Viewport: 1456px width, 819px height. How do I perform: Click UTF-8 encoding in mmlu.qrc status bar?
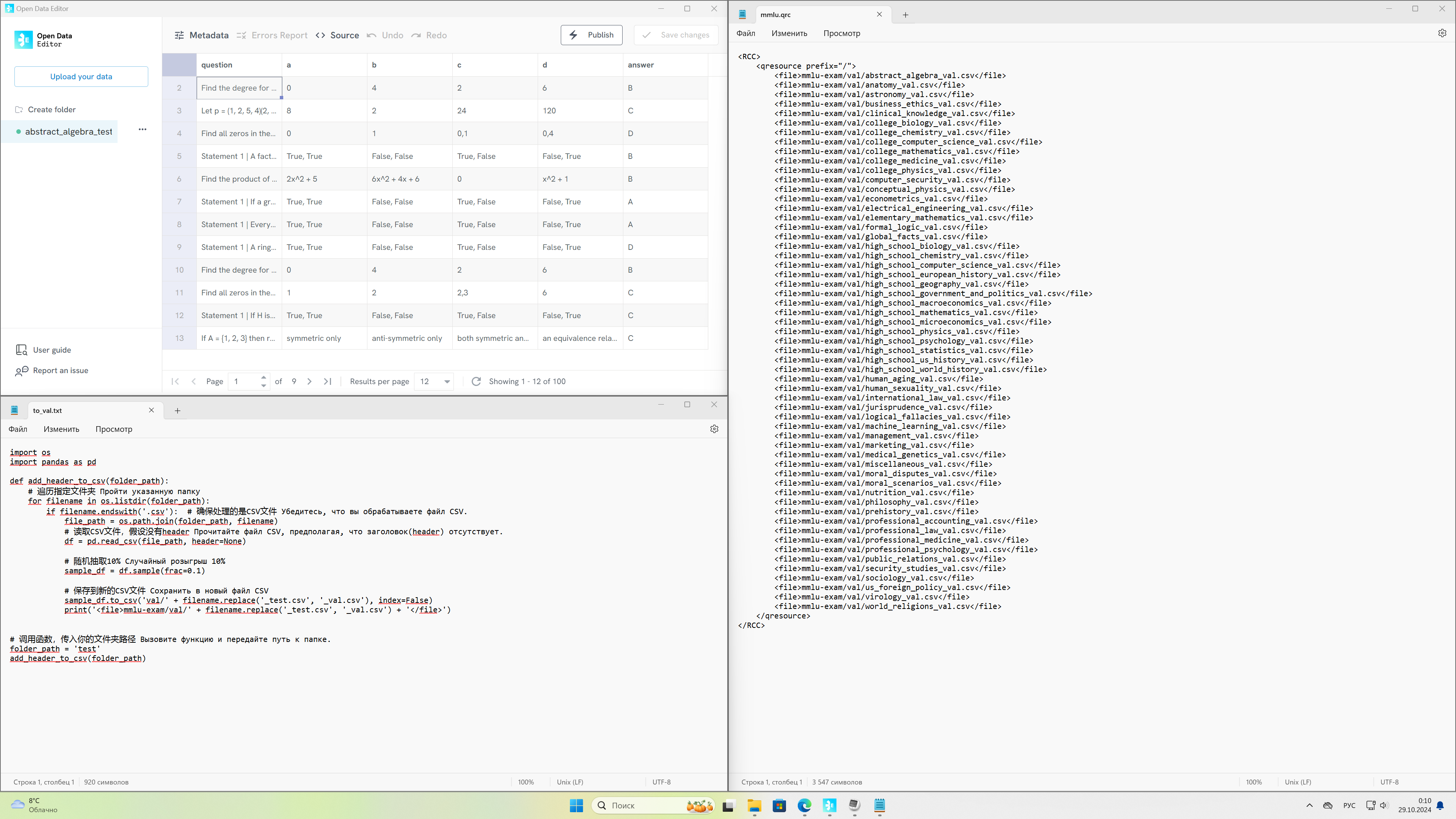click(1389, 782)
